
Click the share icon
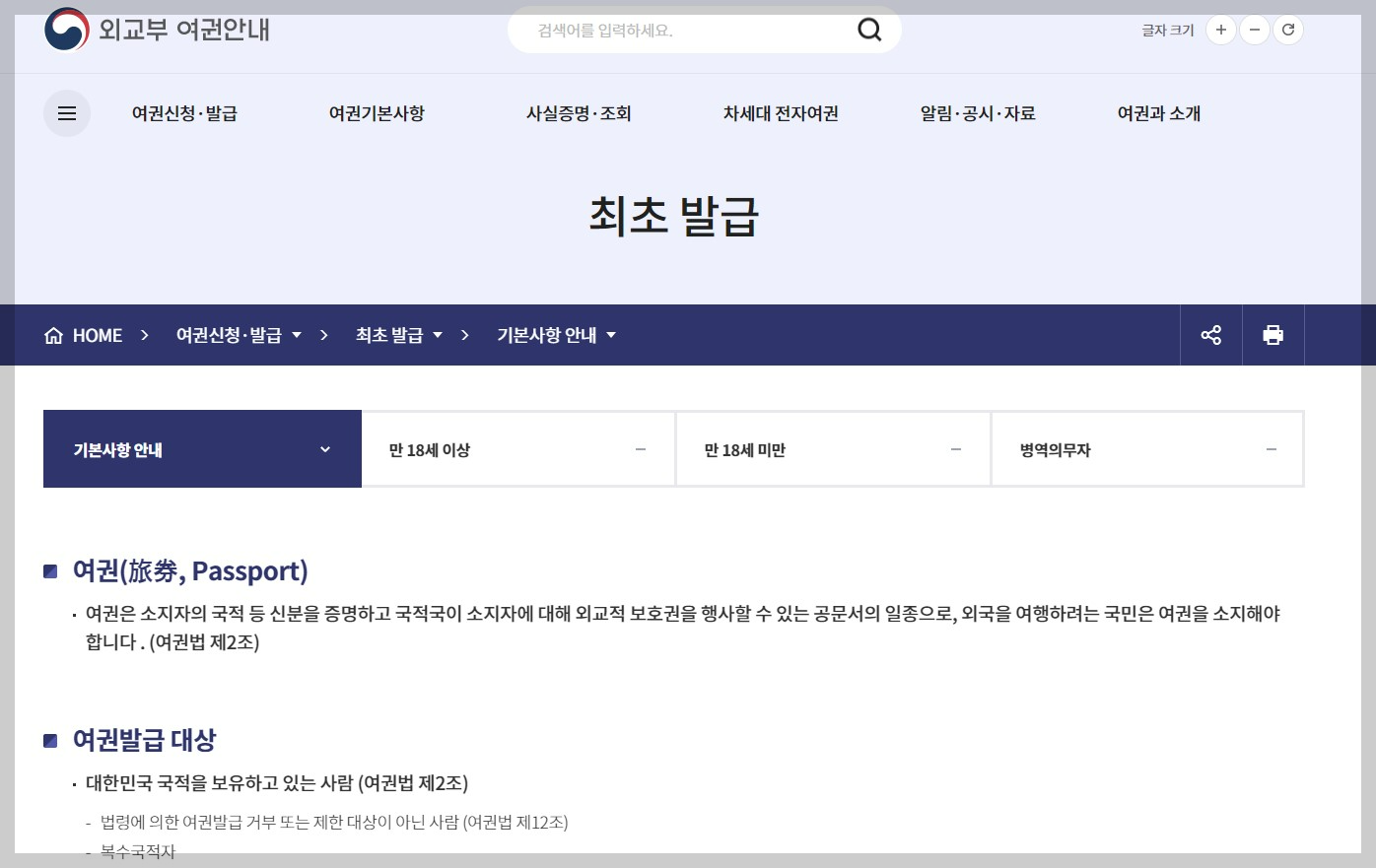1211,335
